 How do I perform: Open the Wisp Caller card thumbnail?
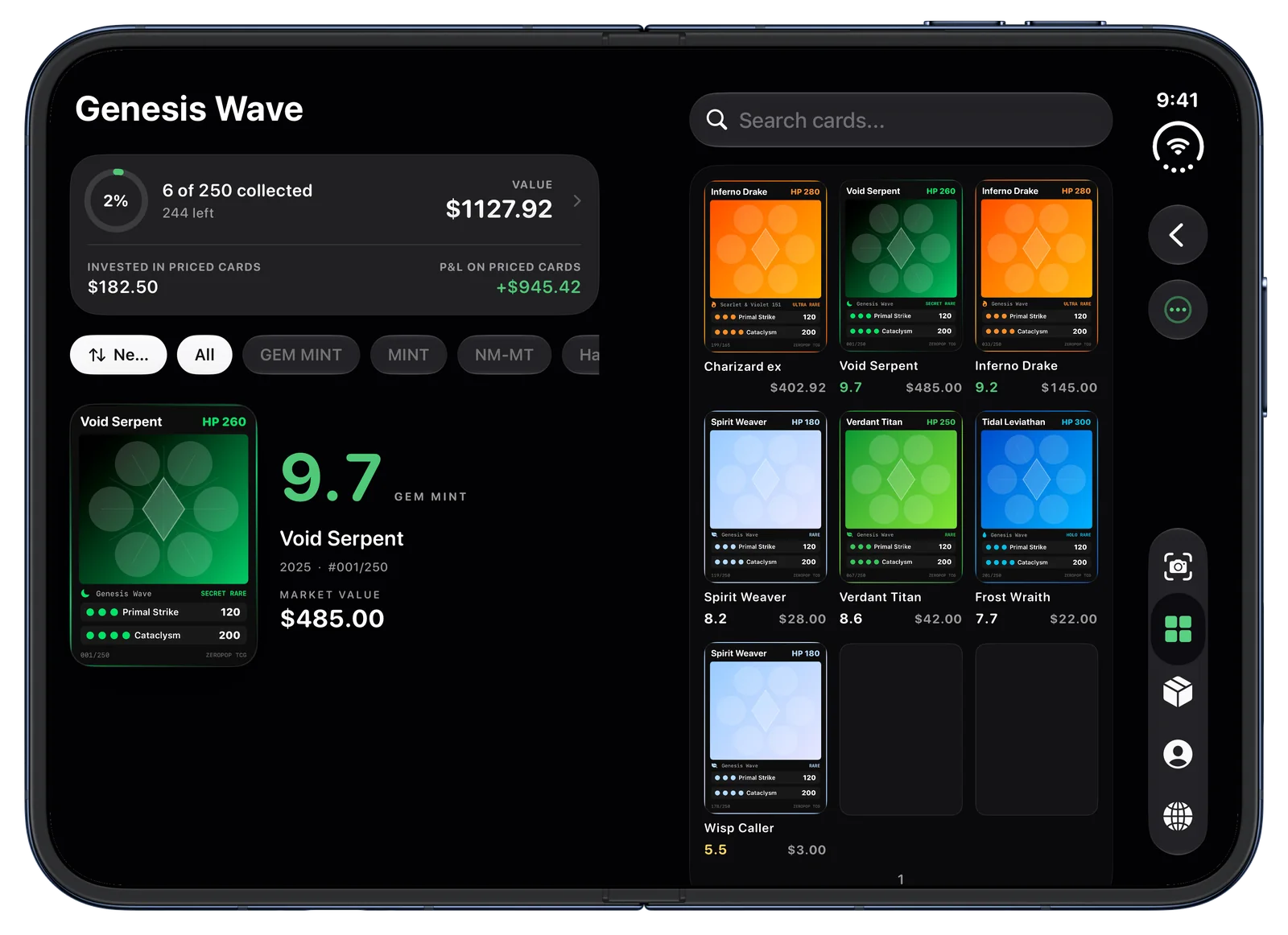[765, 728]
